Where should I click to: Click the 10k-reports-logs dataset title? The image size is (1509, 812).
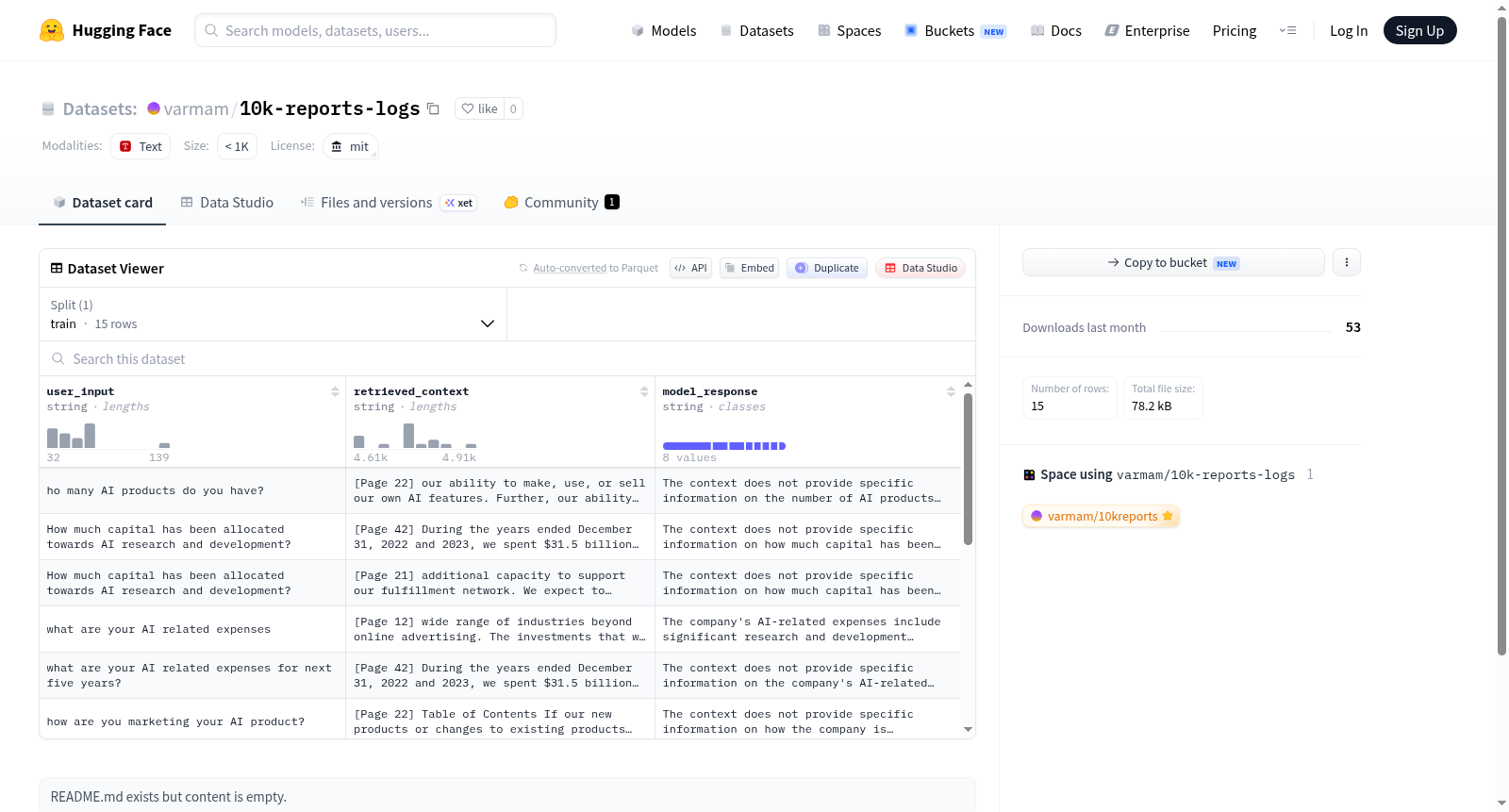tap(329, 108)
